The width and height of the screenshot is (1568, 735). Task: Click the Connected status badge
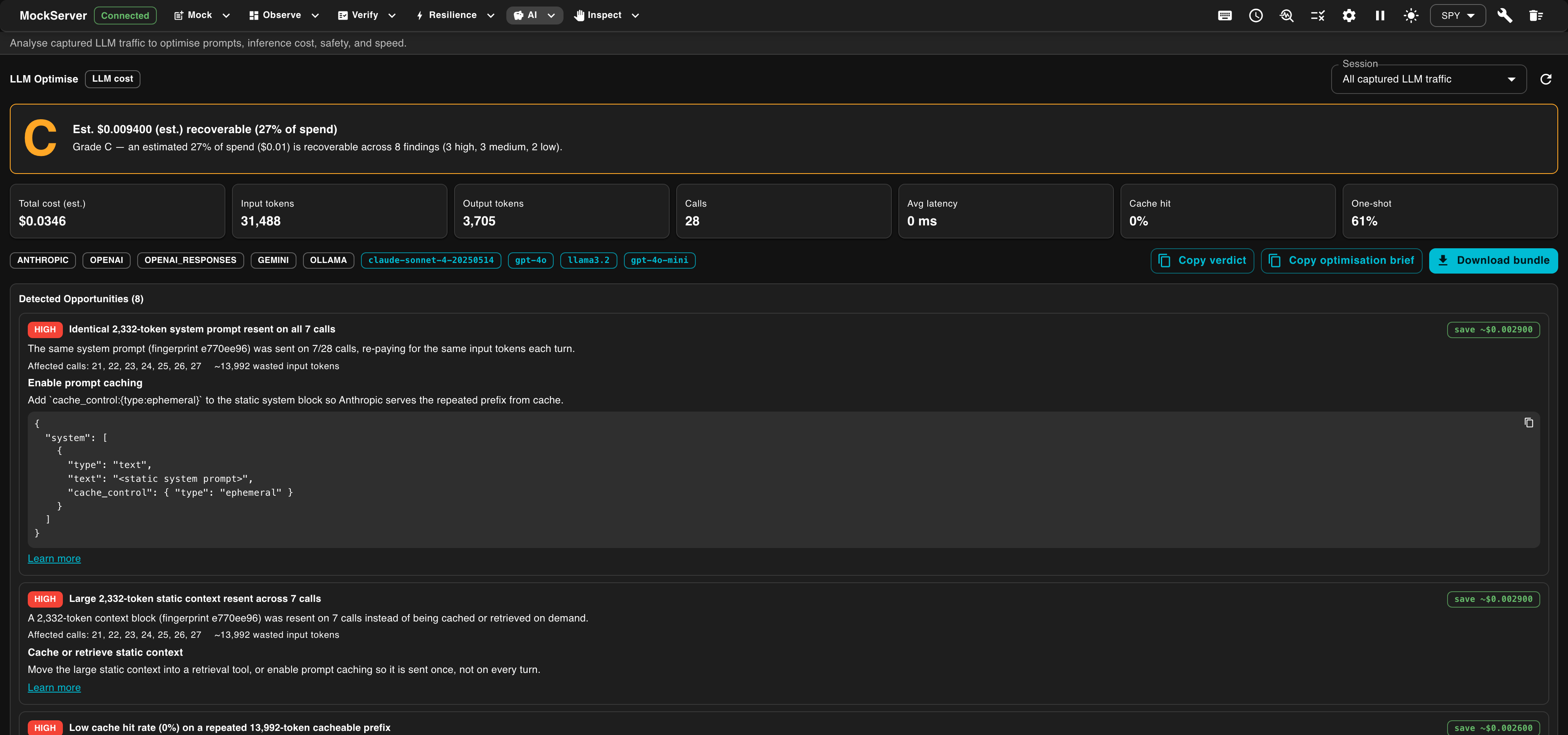125,16
